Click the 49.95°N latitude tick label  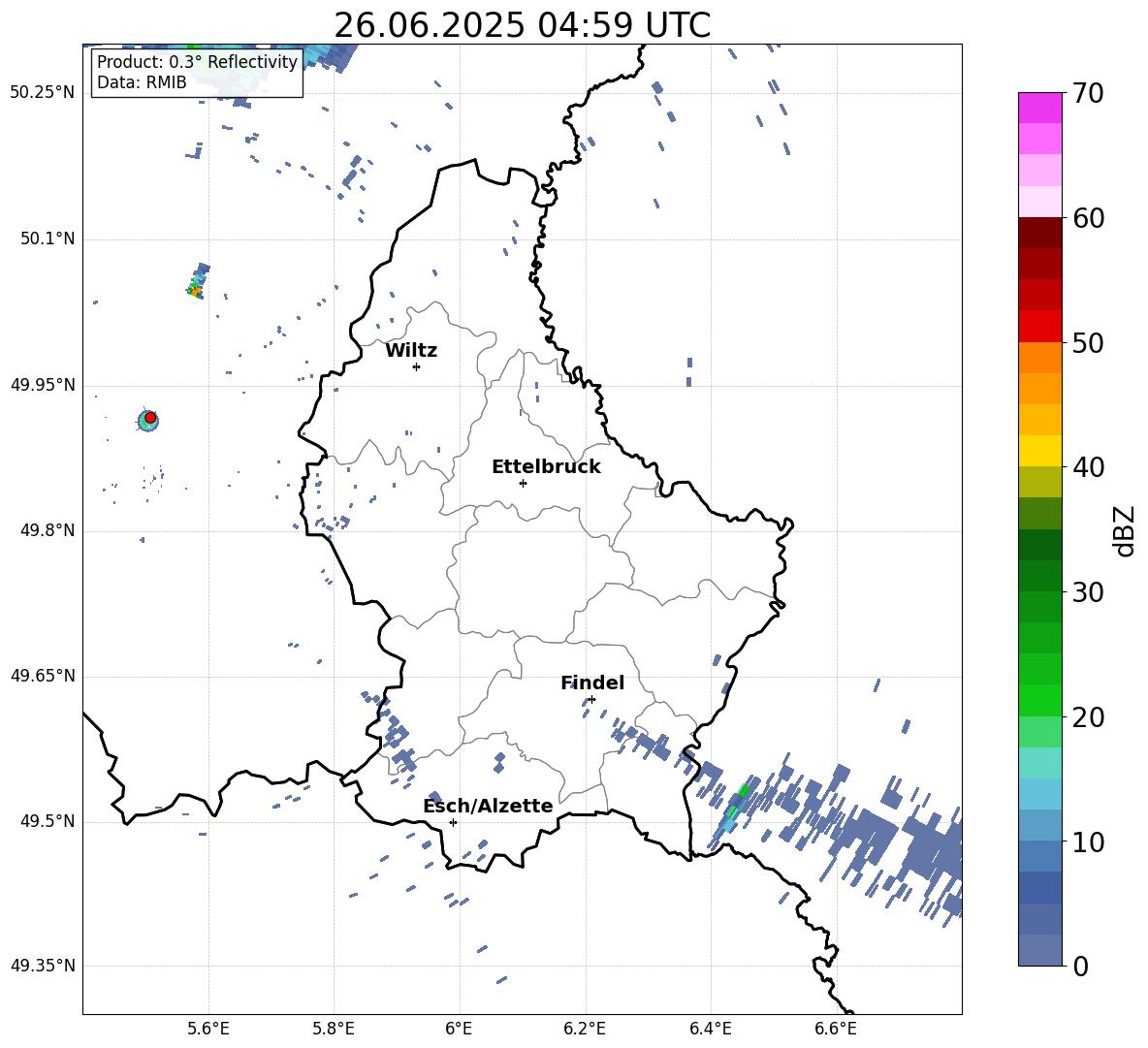point(43,385)
